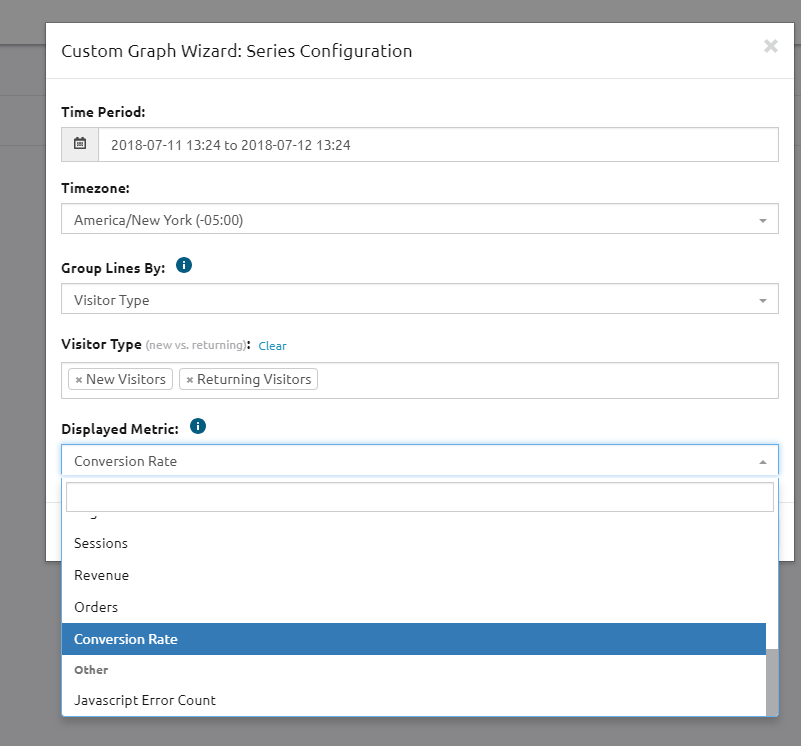The image size is (801, 746).
Task: Select Javascript Error Count option
Action: click(414, 700)
